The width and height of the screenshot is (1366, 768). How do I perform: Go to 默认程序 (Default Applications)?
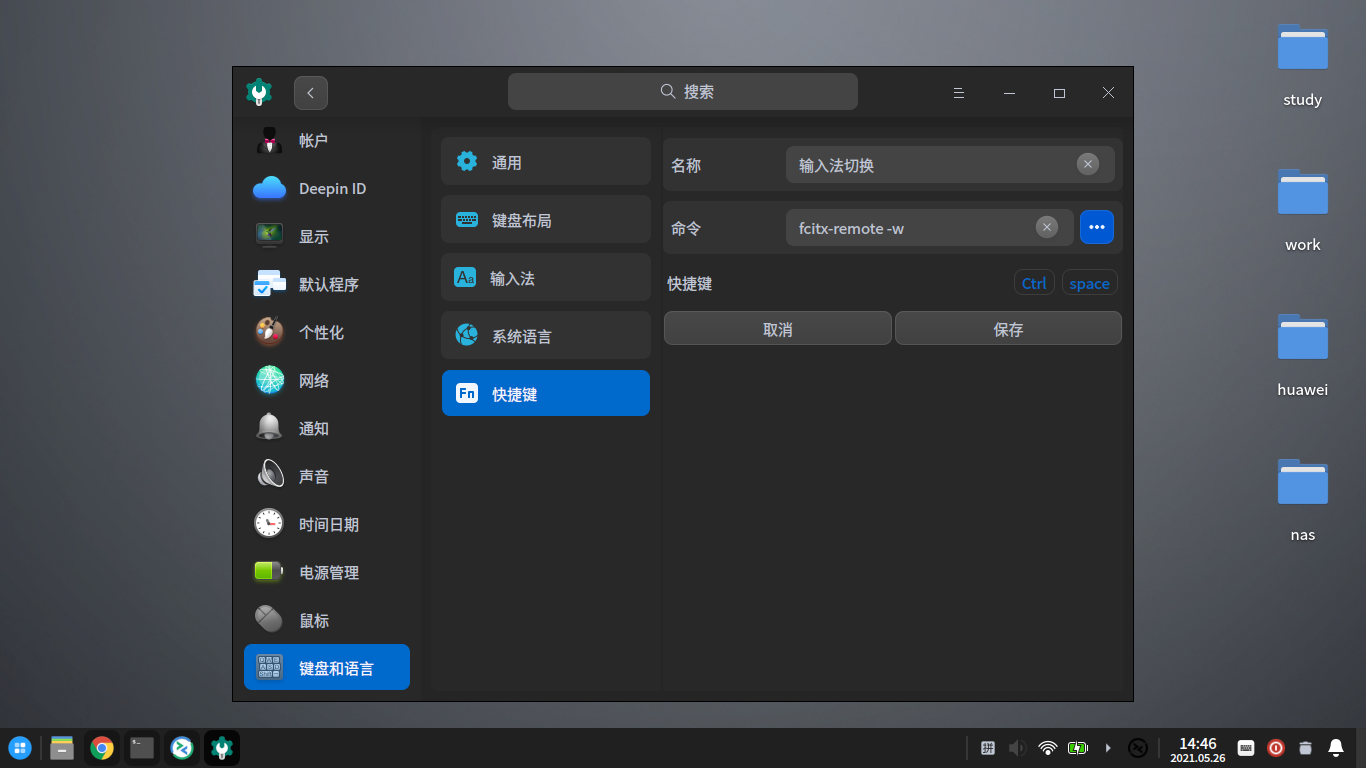pyautogui.click(x=327, y=285)
